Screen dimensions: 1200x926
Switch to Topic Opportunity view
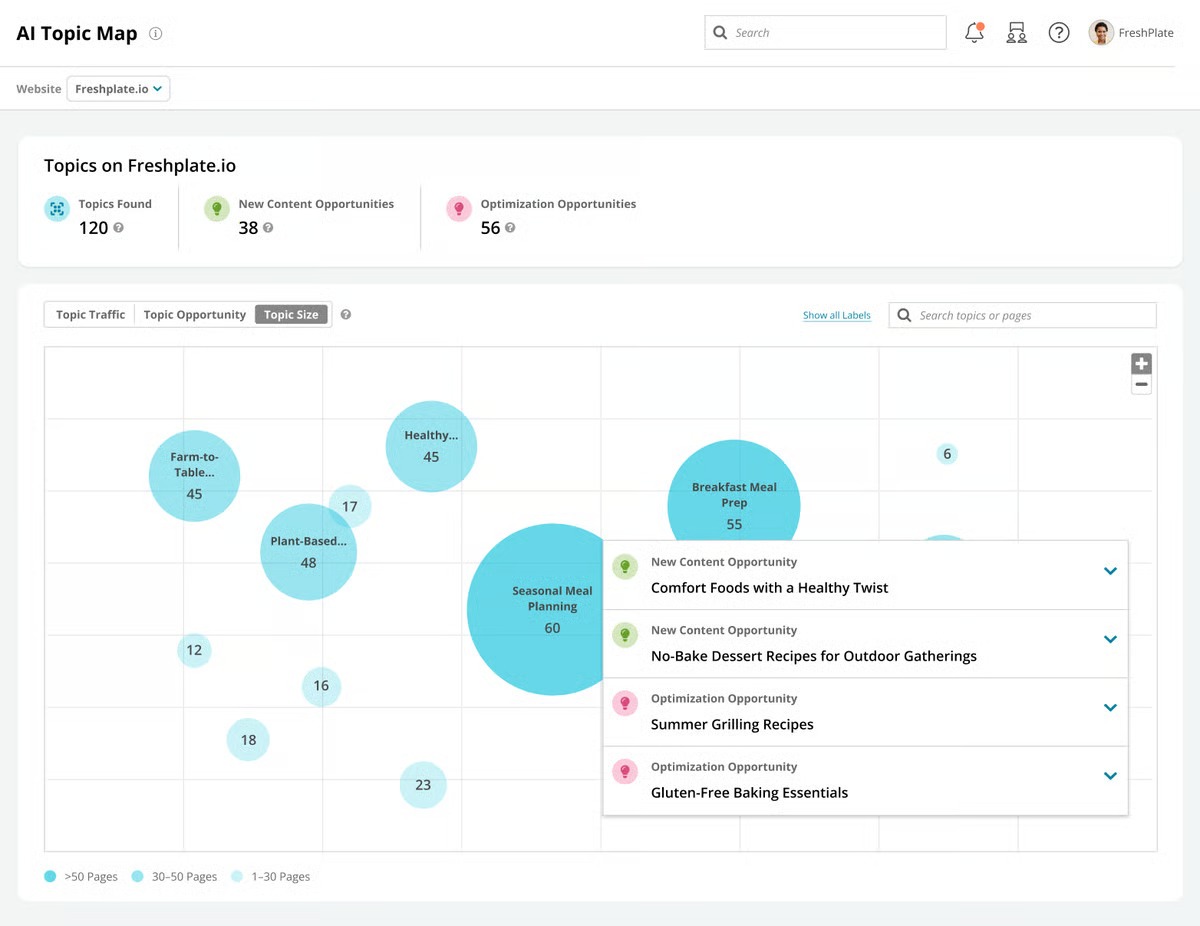pyautogui.click(x=194, y=314)
